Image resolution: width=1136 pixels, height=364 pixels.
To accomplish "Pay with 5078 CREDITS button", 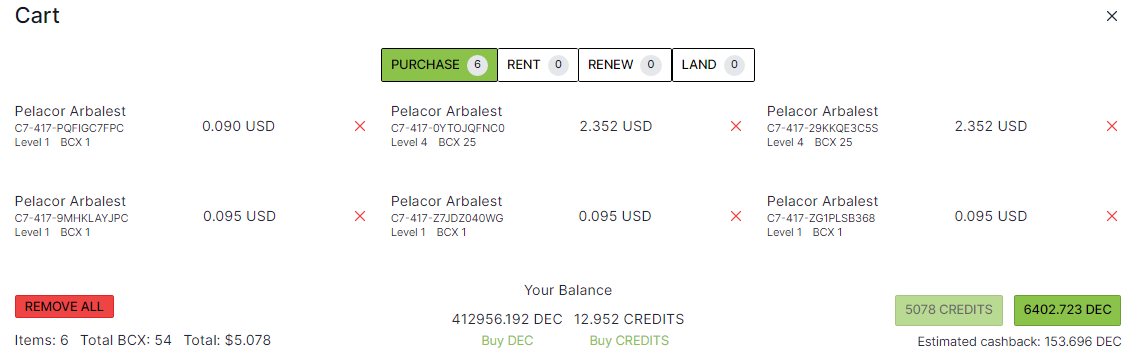I will coord(948,310).
